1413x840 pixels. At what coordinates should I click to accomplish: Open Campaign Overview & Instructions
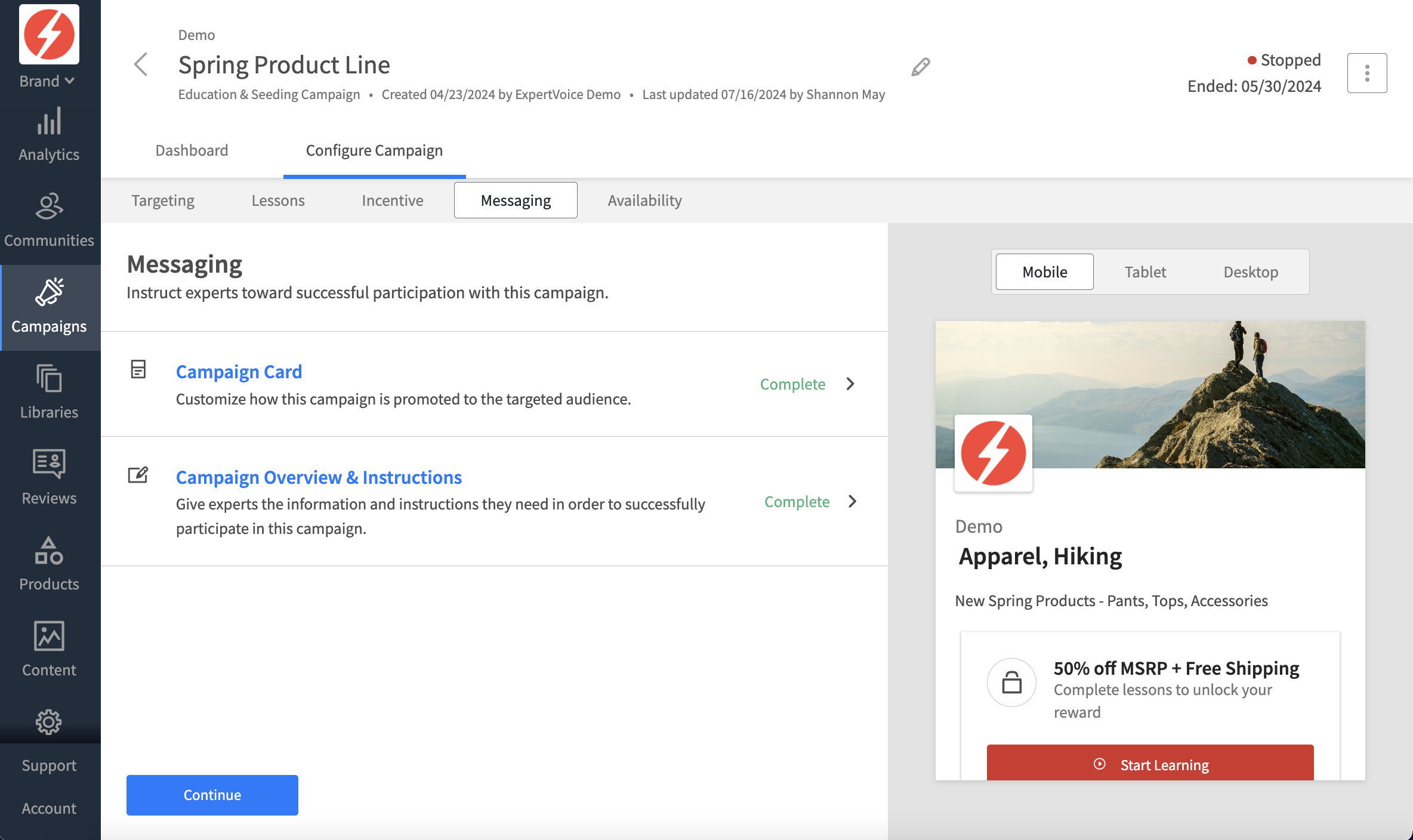pos(319,477)
